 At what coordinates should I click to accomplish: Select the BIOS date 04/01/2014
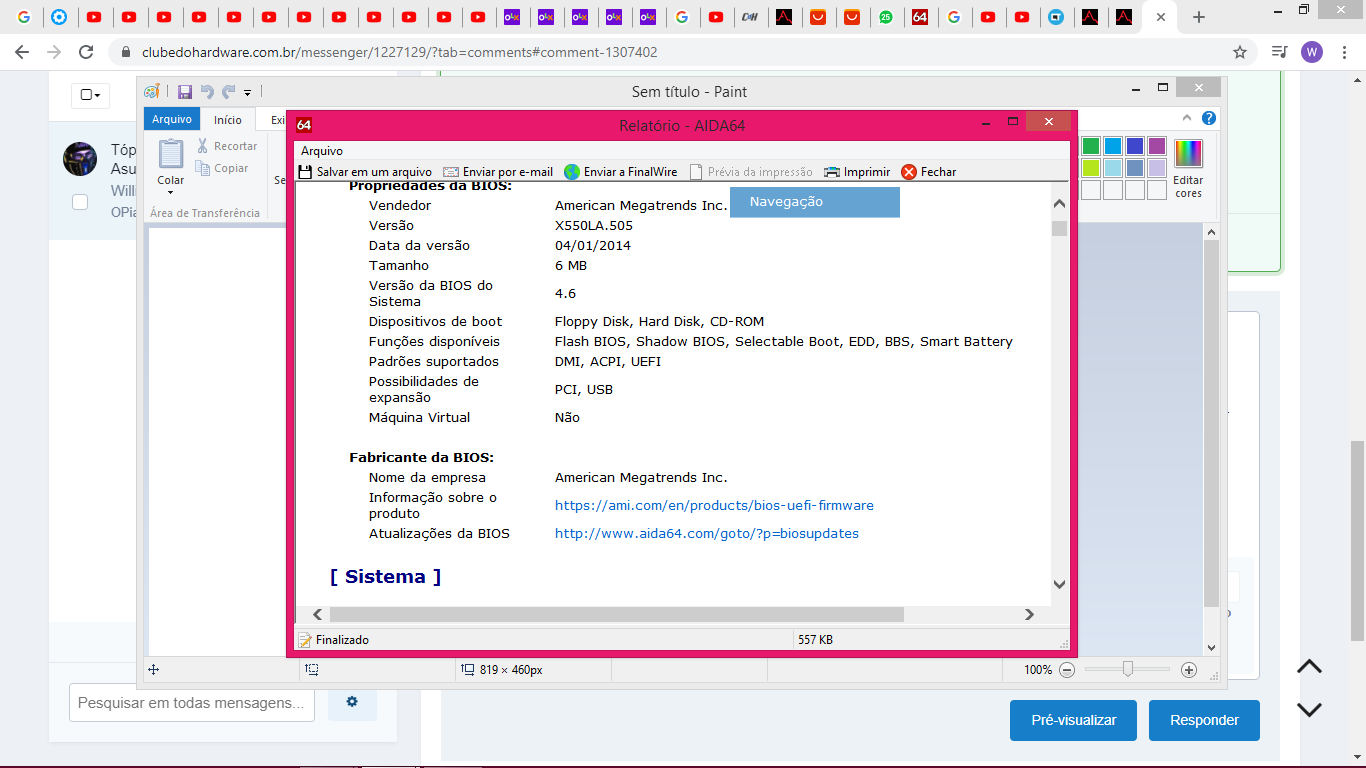tap(593, 246)
